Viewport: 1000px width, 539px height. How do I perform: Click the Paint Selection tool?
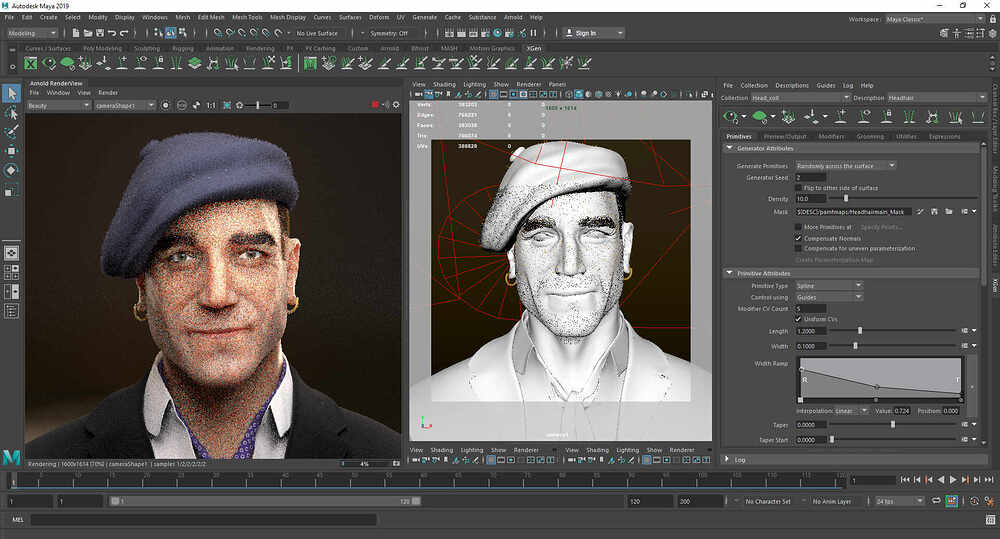coord(11,132)
